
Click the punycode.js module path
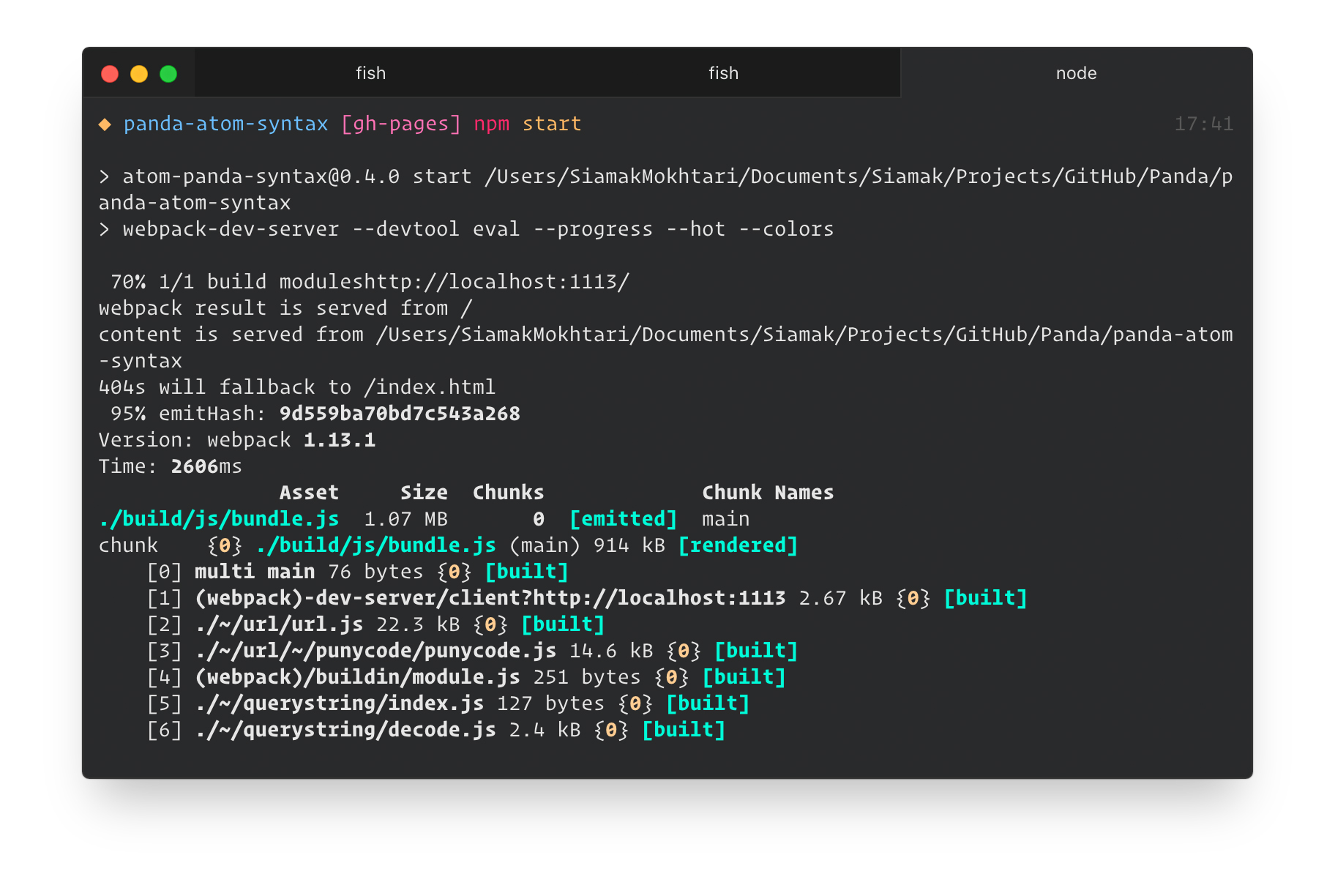375,651
